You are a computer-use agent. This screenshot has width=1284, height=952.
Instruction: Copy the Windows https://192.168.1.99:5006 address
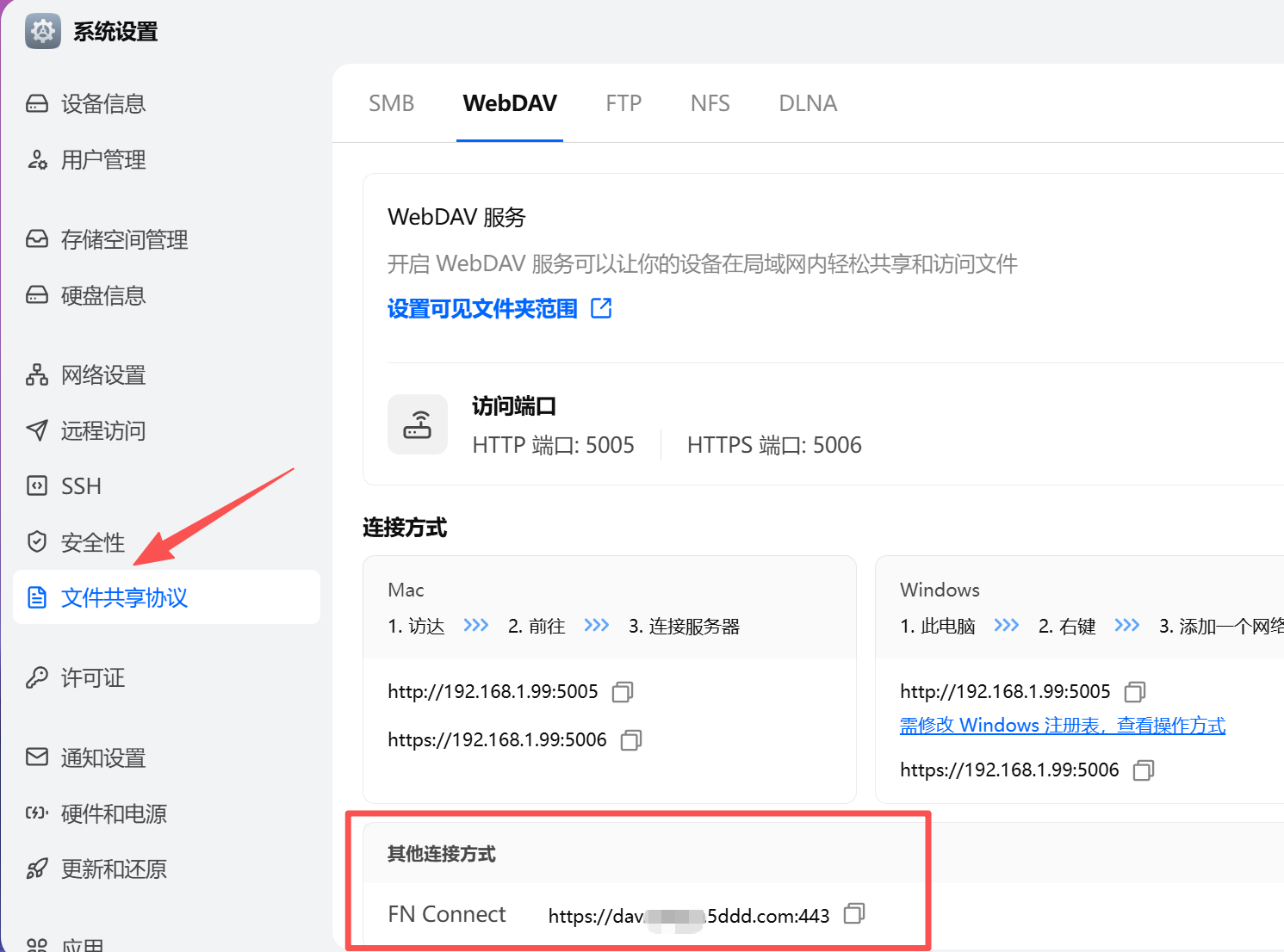click(1144, 770)
